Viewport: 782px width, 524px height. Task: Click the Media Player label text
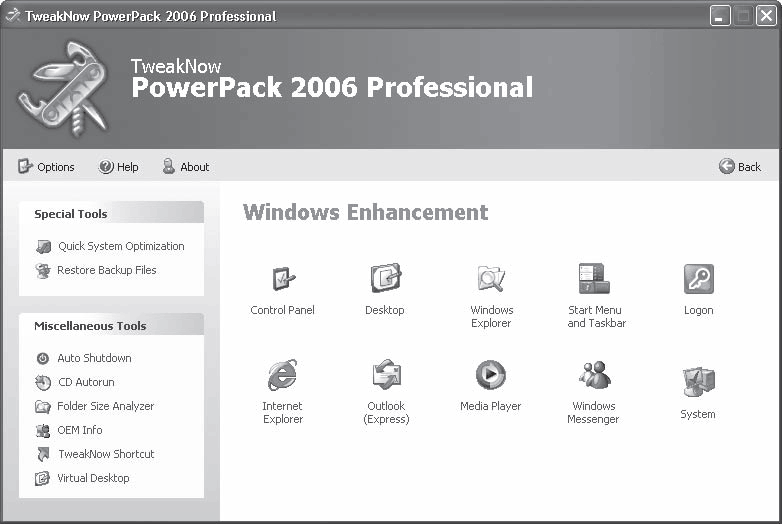click(x=490, y=406)
